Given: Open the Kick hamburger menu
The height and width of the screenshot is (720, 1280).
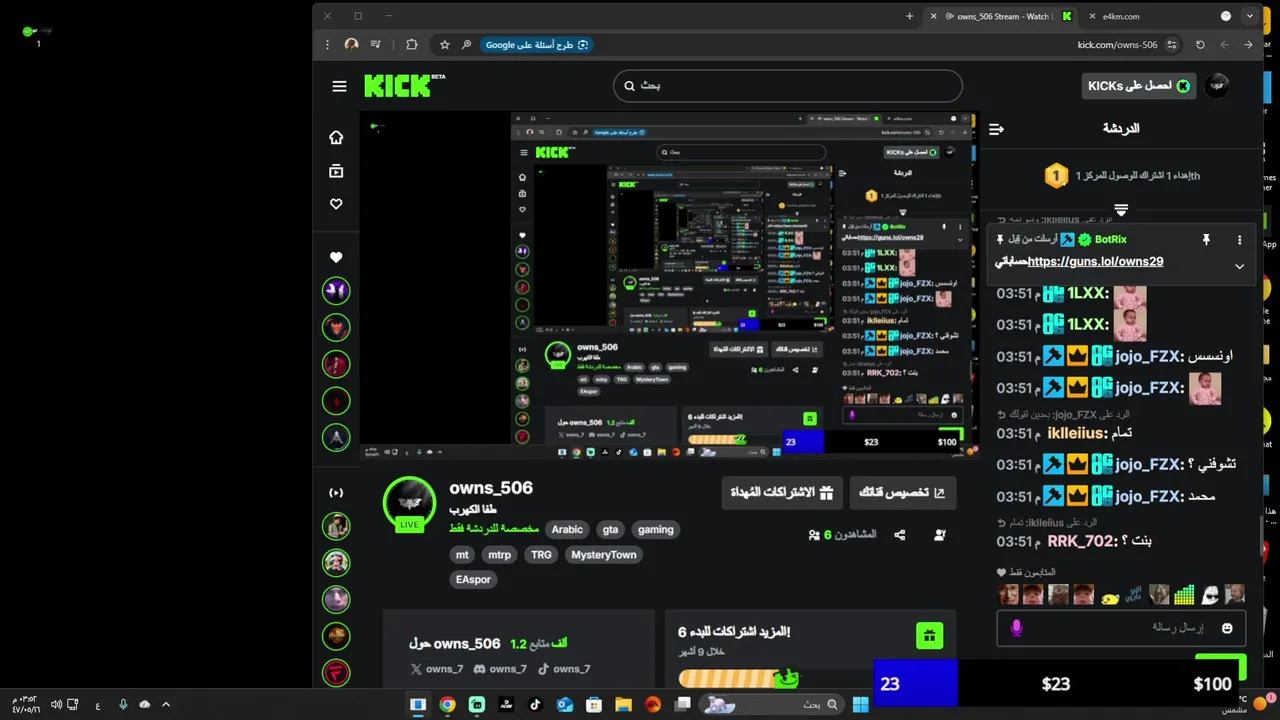Looking at the screenshot, I should tap(339, 86).
